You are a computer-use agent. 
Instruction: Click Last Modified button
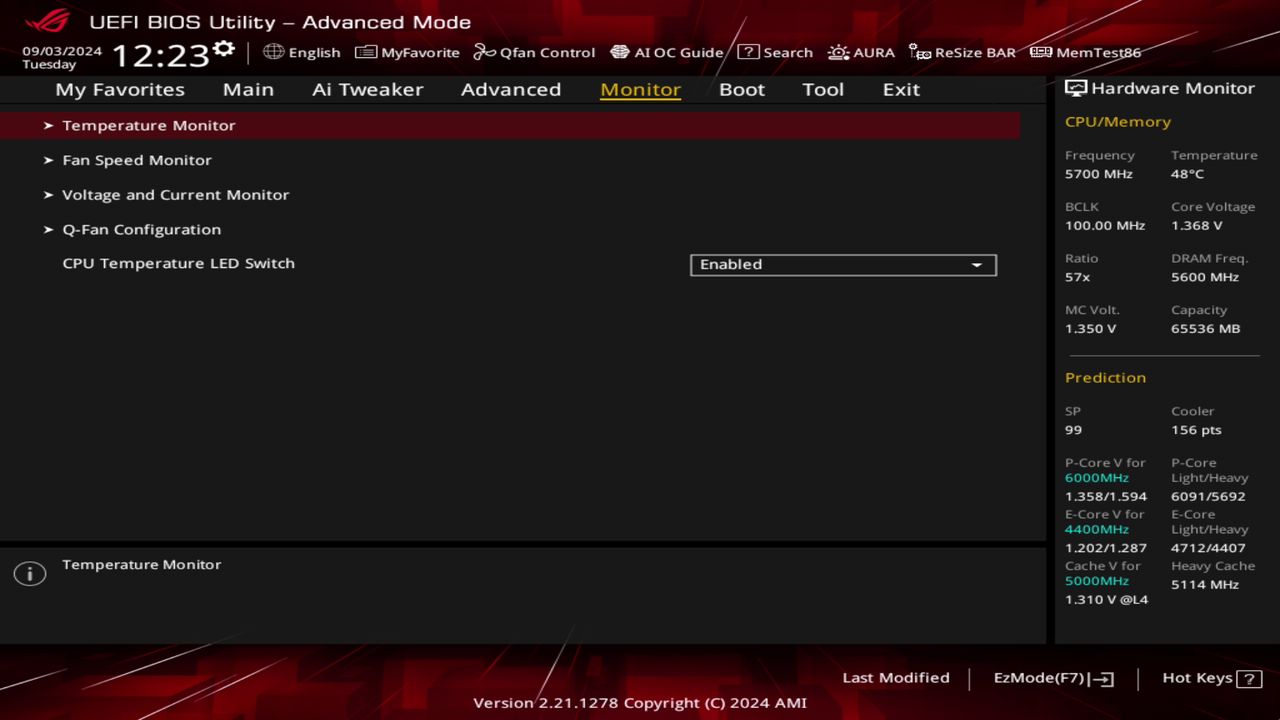896,678
